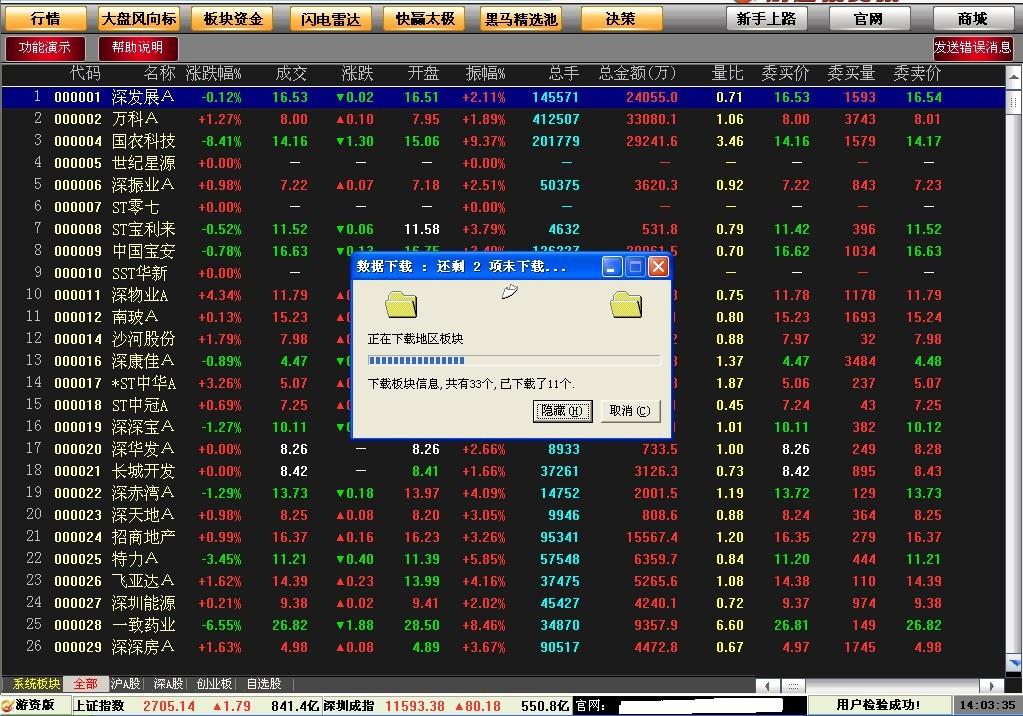The height and width of the screenshot is (716, 1023).
Task: Select stock row ST宝利来
Action: point(502,229)
